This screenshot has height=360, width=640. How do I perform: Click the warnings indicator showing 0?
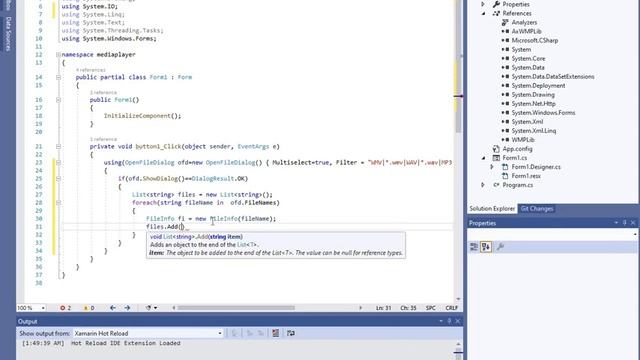[89, 308]
